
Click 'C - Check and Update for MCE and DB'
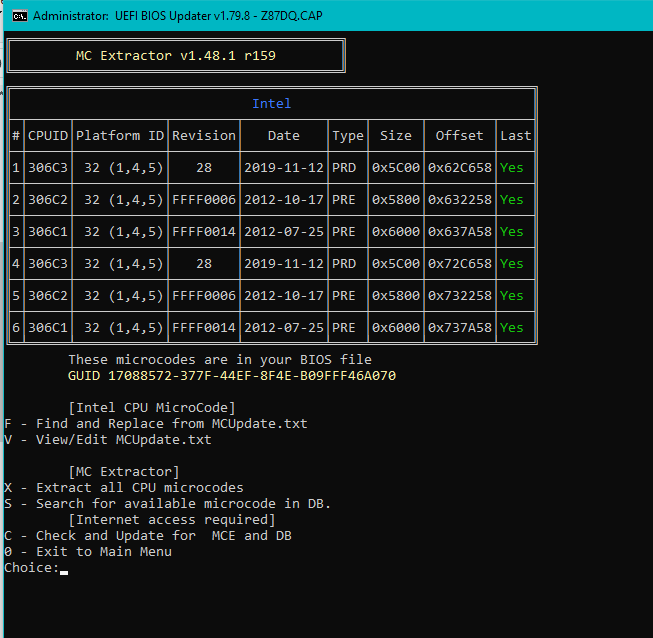[x=148, y=536]
